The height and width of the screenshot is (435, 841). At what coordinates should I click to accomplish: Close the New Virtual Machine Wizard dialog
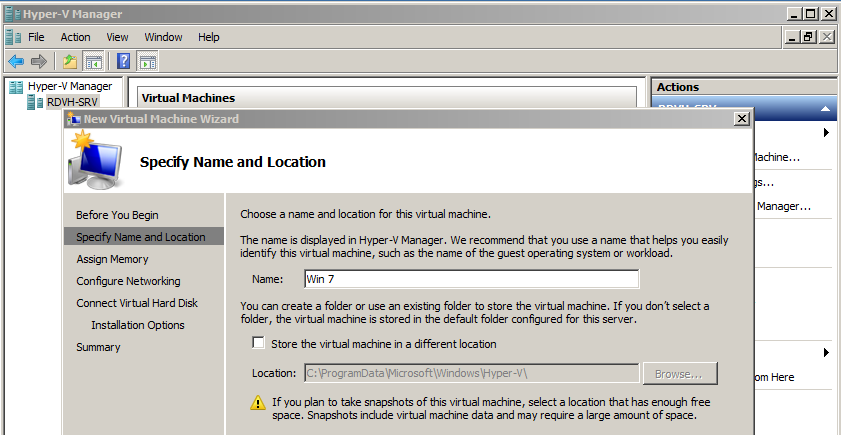coord(742,119)
